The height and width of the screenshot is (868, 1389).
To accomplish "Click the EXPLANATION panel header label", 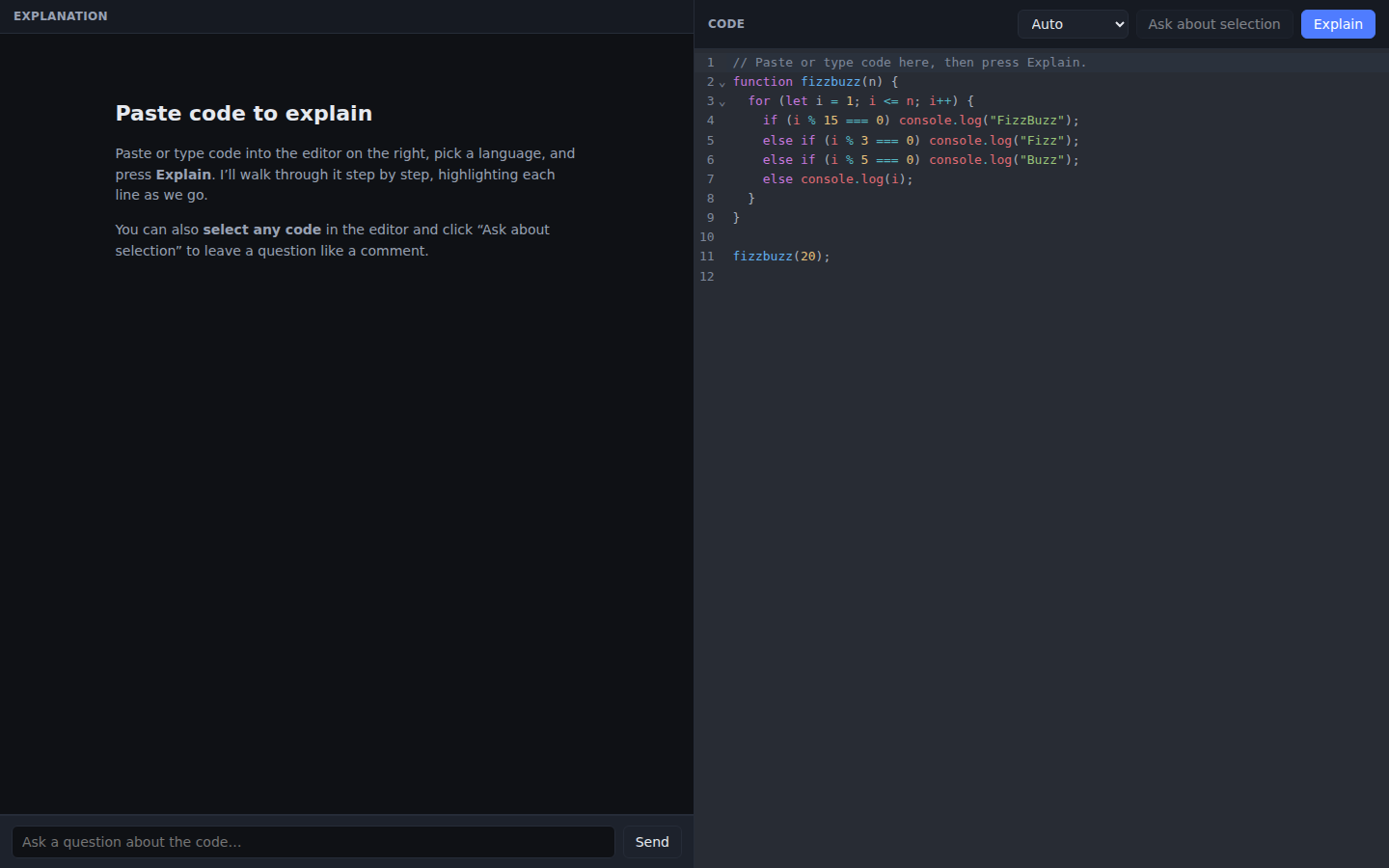I will (61, 16).
